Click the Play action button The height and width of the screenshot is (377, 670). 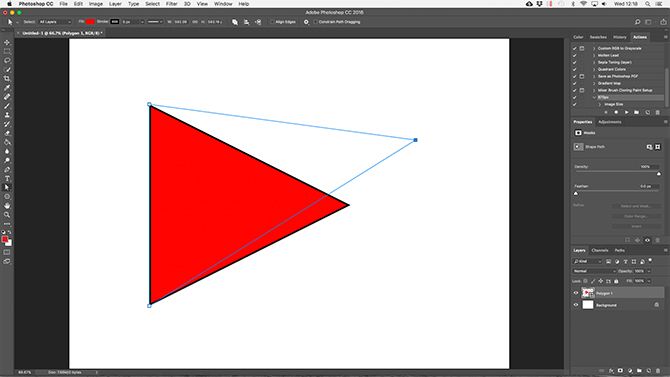(626, 112)
